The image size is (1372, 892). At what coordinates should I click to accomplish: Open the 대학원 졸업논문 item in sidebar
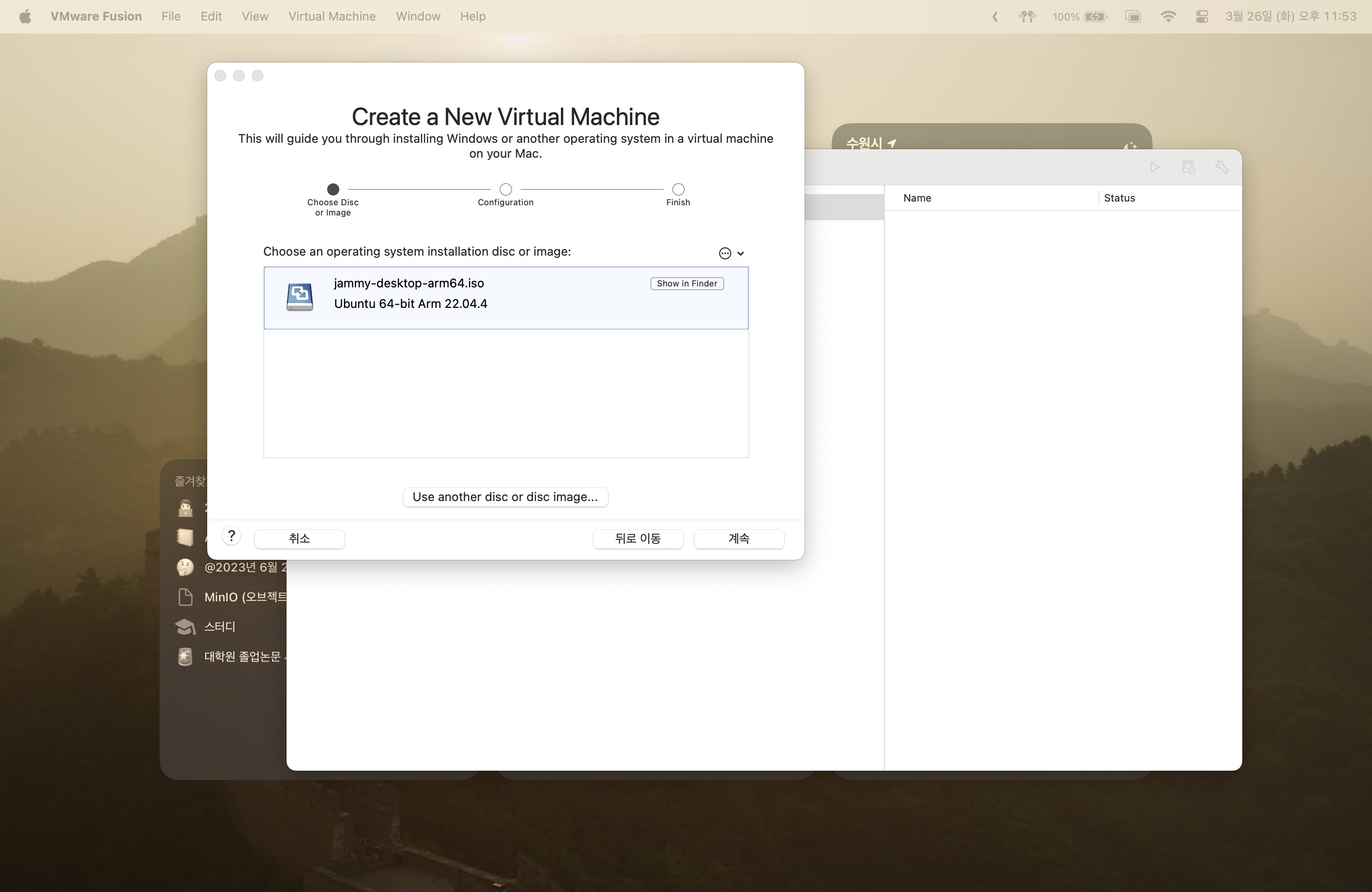245,656
